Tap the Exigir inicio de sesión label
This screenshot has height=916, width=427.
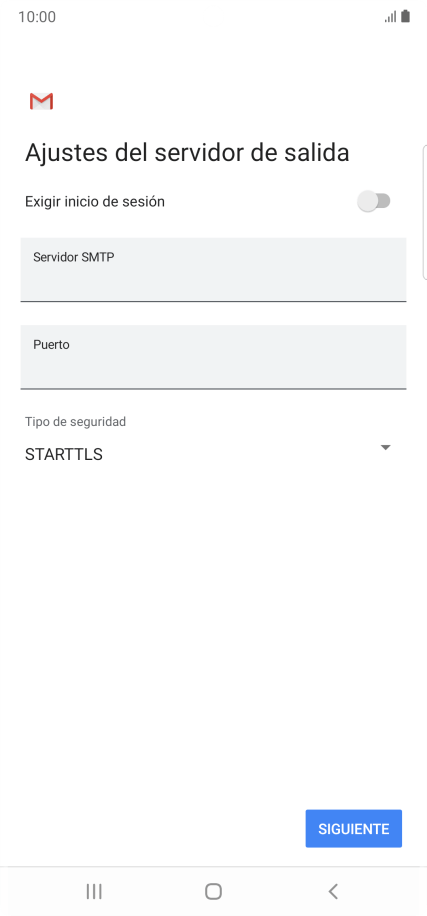pyautogui.click(x=95, y=202)
